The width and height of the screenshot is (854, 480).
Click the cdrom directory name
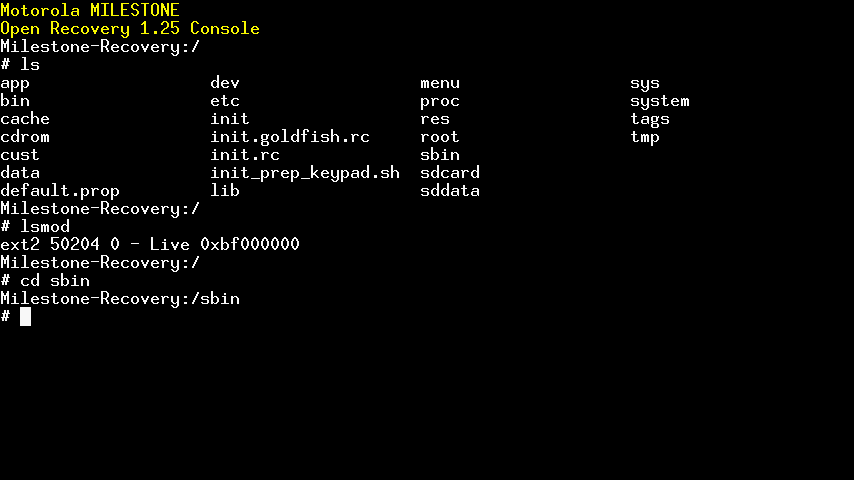pyautogui.click(x=25, y=137)
